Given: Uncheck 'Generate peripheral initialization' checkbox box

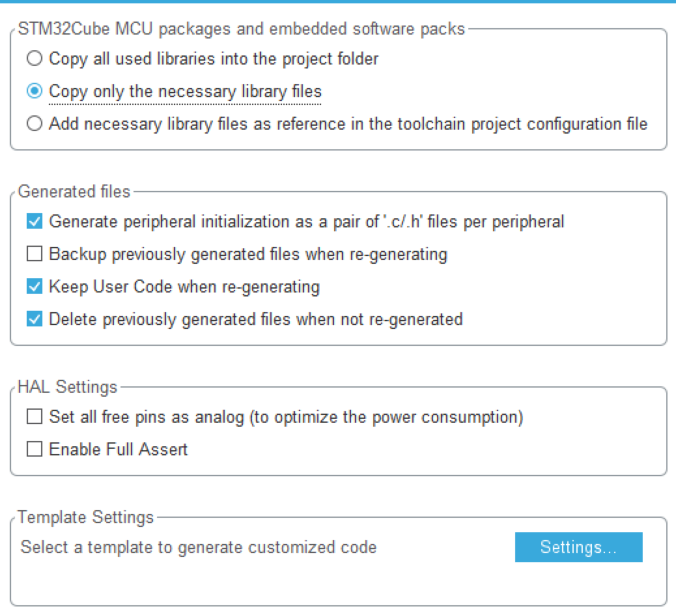Looking at the screenshot, I should click(35, 221).
